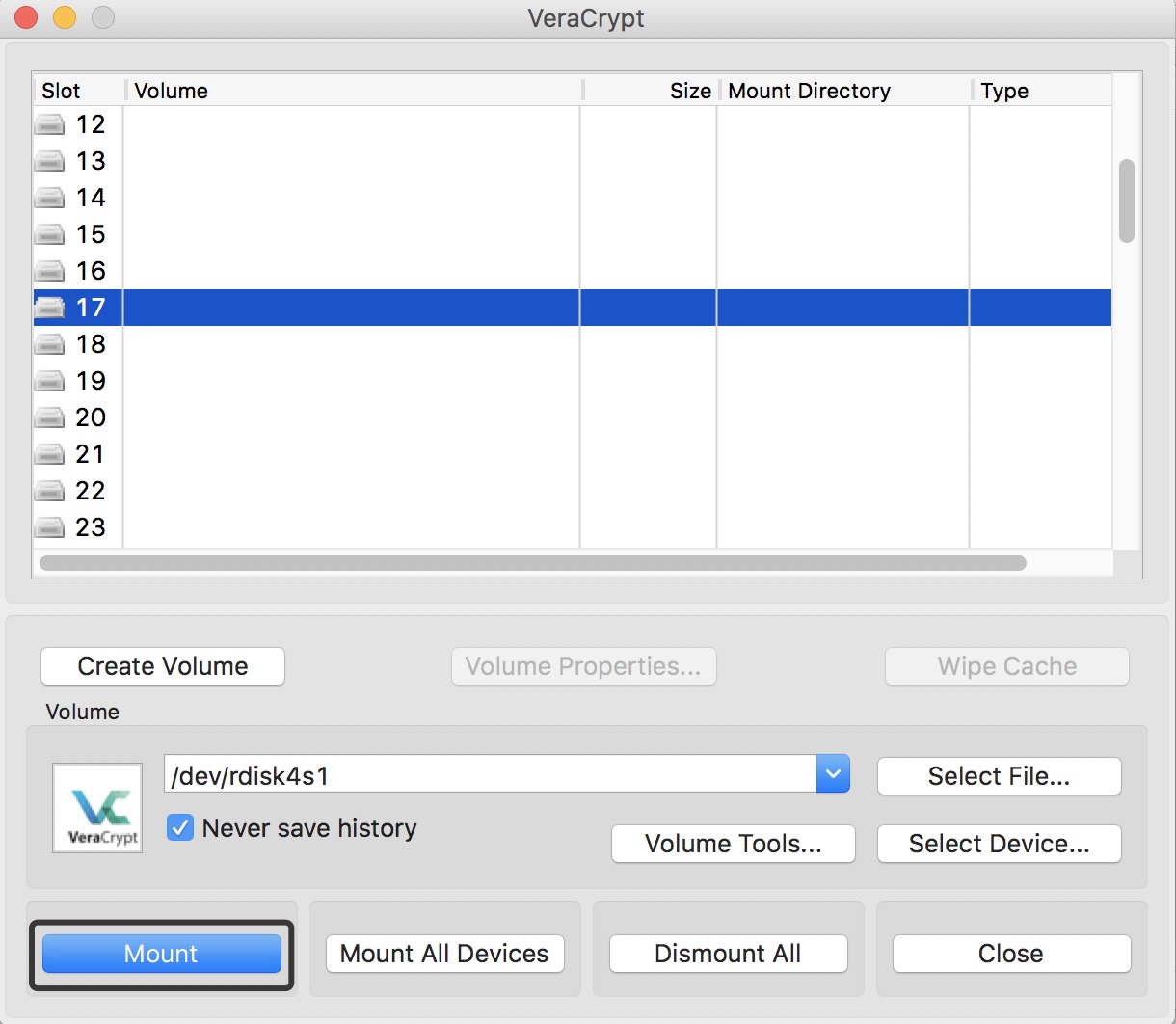Select slot number 14 text

91,198
